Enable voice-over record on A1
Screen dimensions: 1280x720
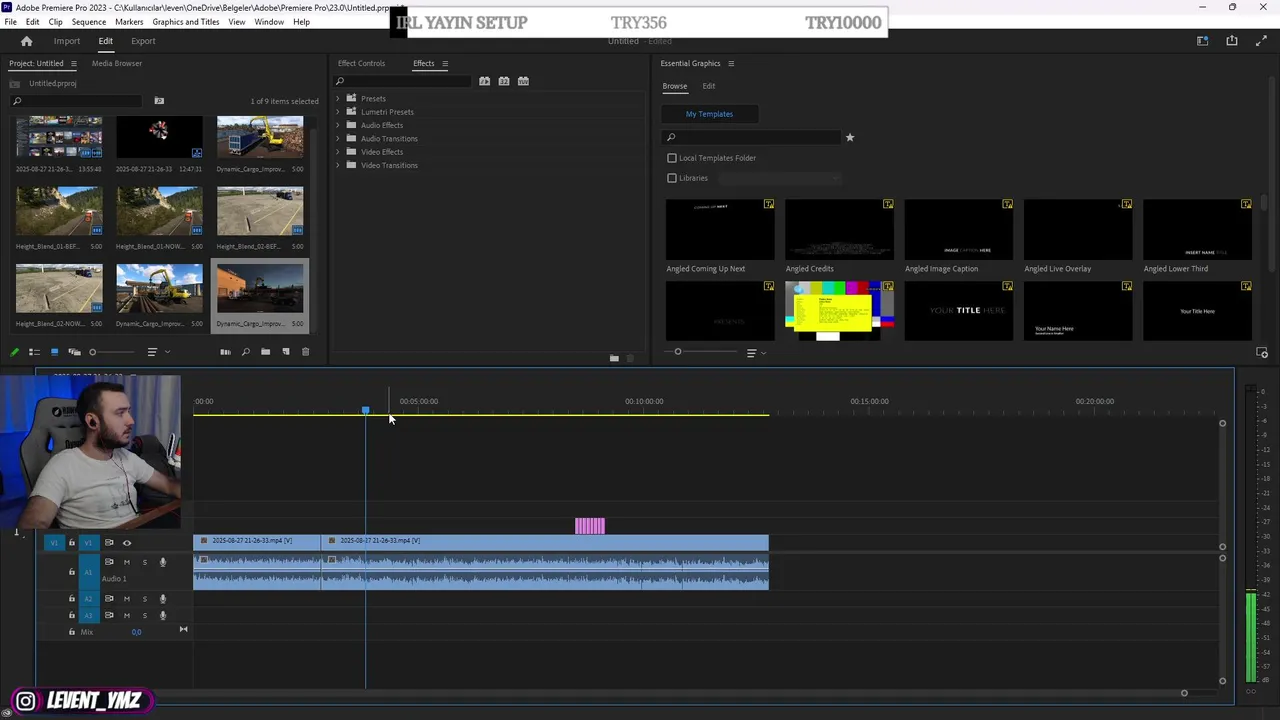pos(163,562)
